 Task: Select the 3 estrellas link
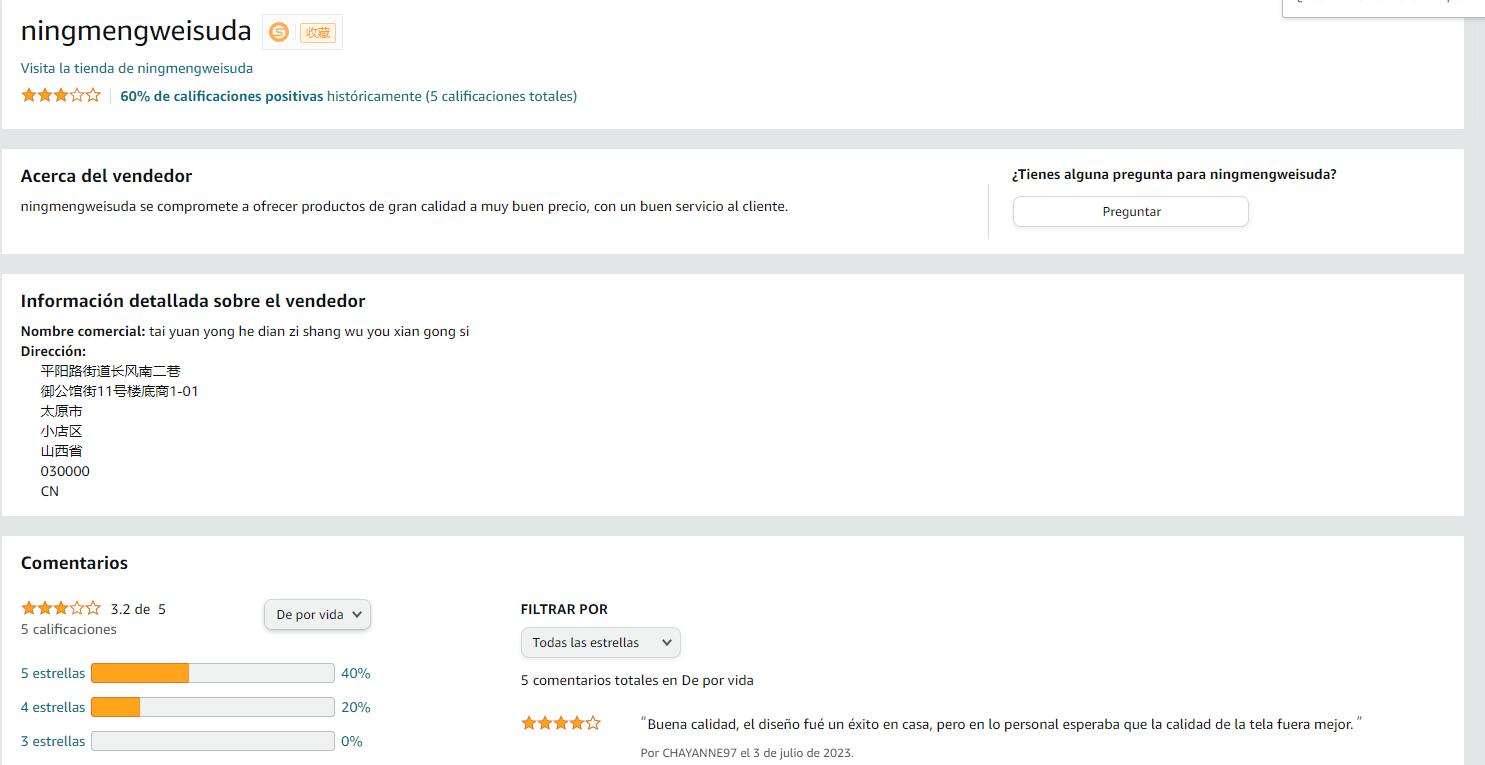point(53,741)
